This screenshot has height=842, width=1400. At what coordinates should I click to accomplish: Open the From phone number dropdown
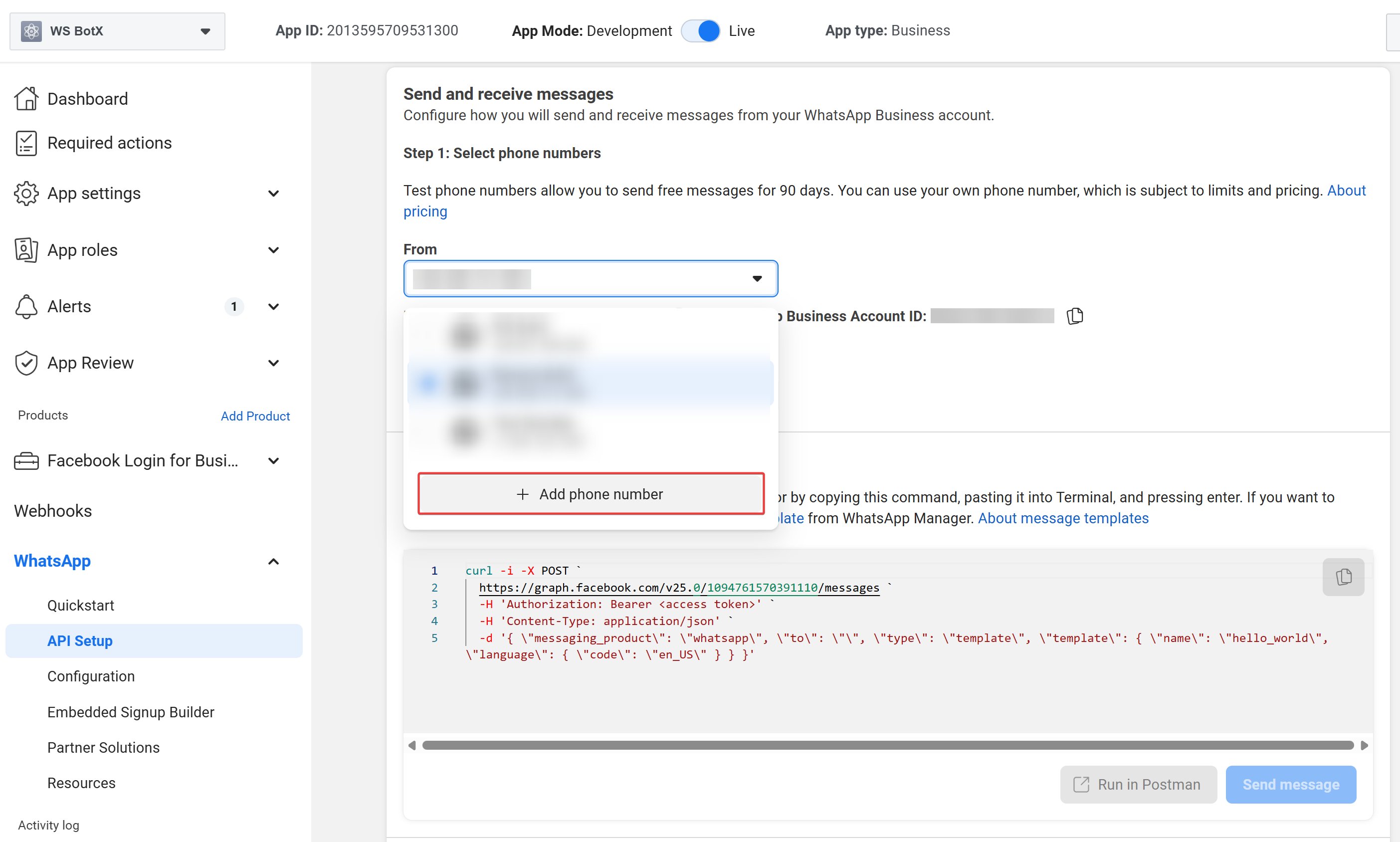pos(591,278)
